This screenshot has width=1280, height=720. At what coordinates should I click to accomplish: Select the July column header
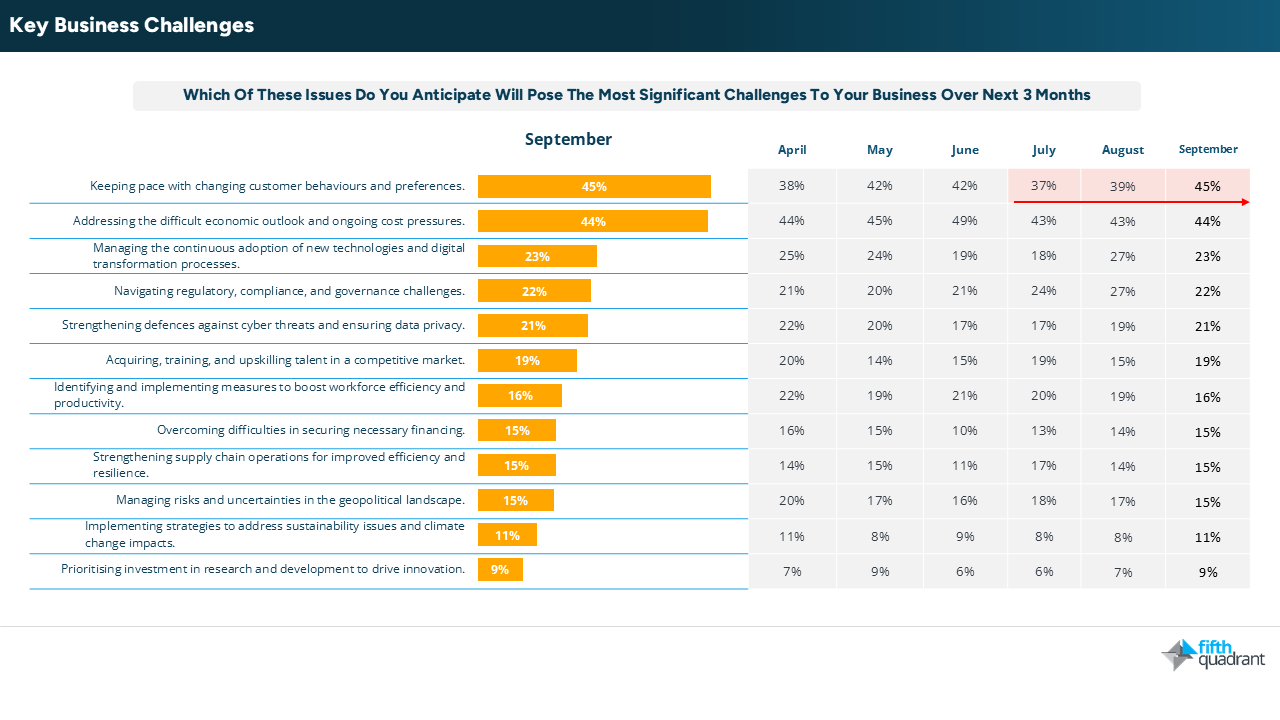click(1044, 150)
